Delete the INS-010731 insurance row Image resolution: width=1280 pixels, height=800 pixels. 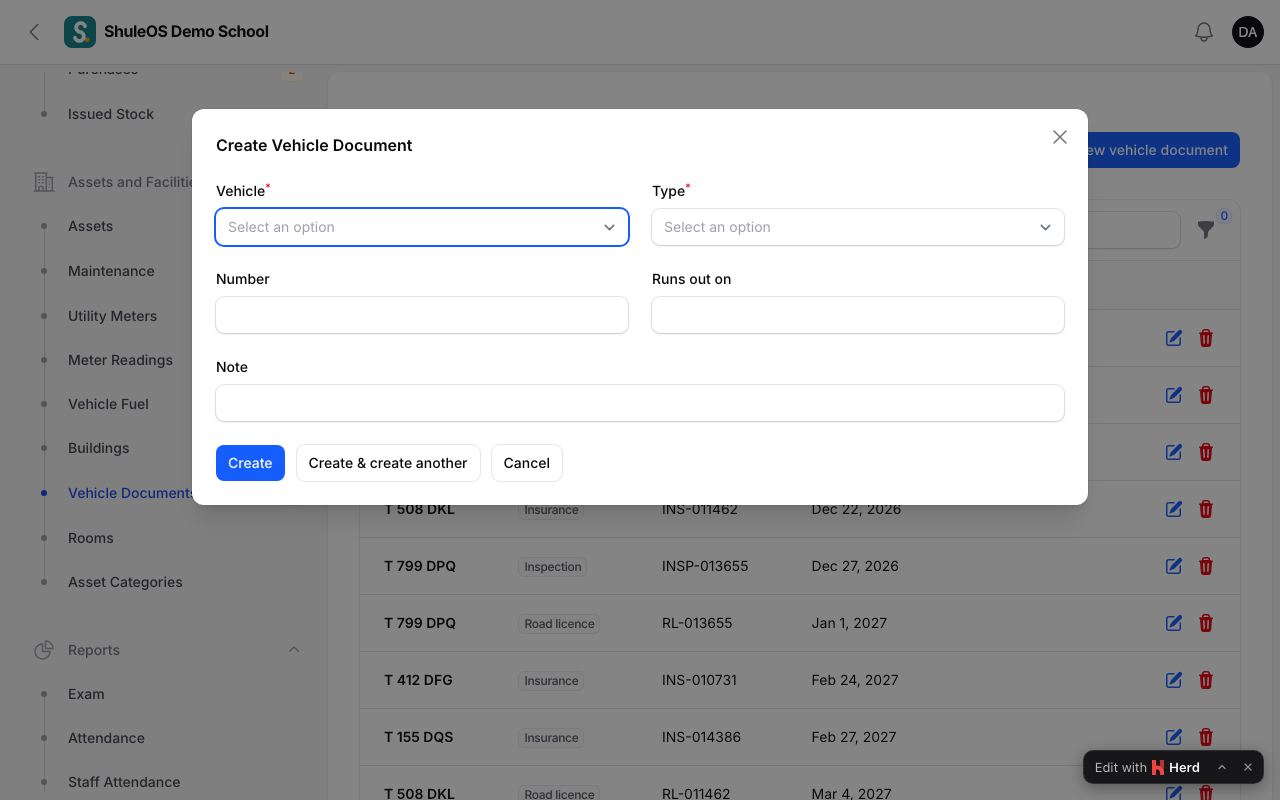[x=1206, y=680]
